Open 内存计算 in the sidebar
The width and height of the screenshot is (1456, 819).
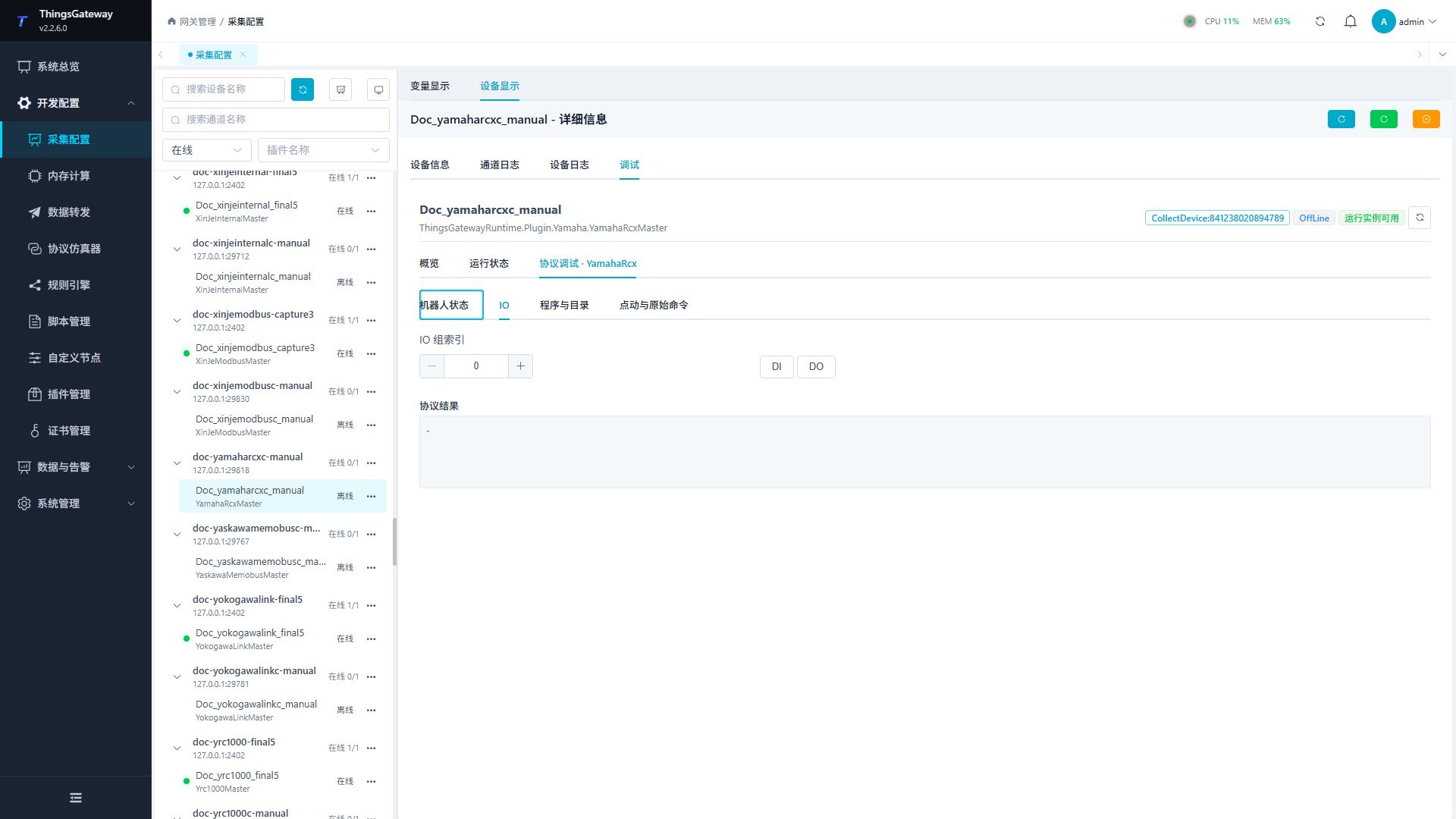click(x=76, y=176)
